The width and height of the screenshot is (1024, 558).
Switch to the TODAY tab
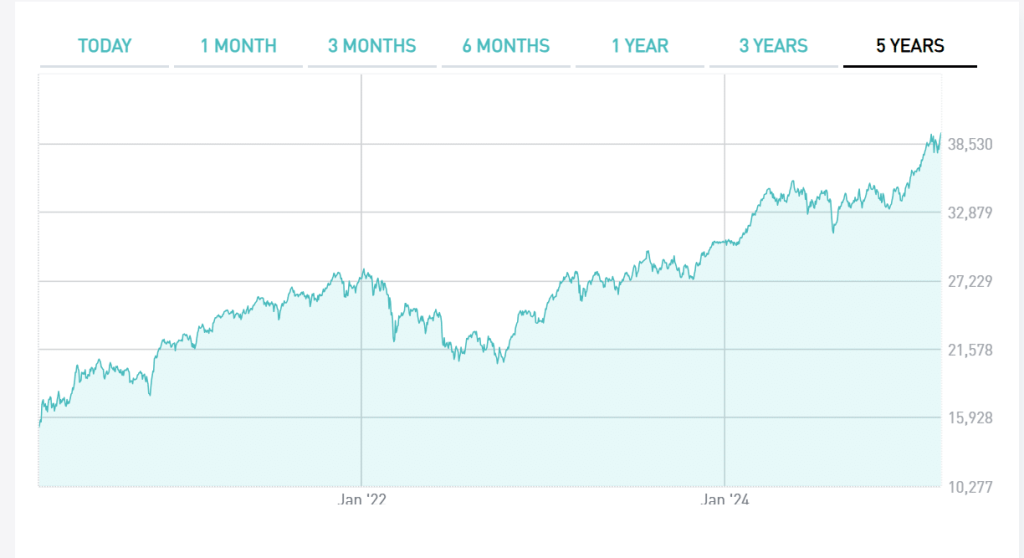point(105,46)
